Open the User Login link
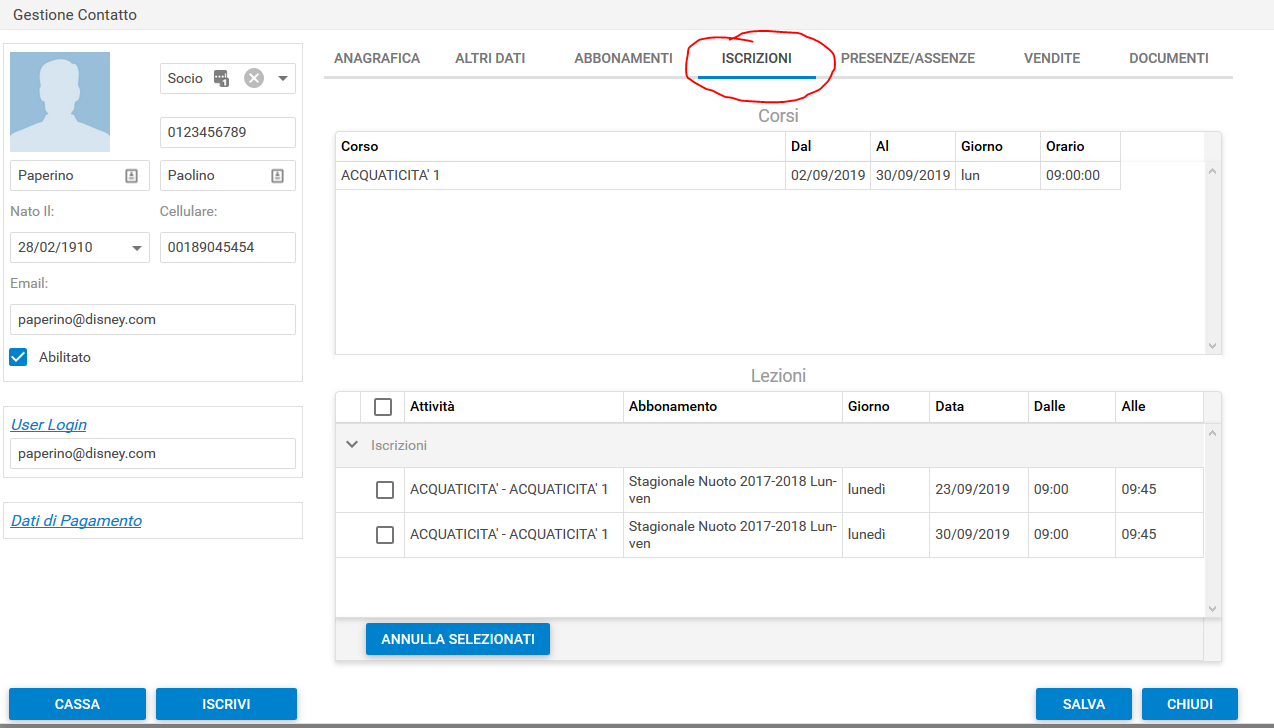The width and height of the screenshot is (1274, 728). [49, 425]
